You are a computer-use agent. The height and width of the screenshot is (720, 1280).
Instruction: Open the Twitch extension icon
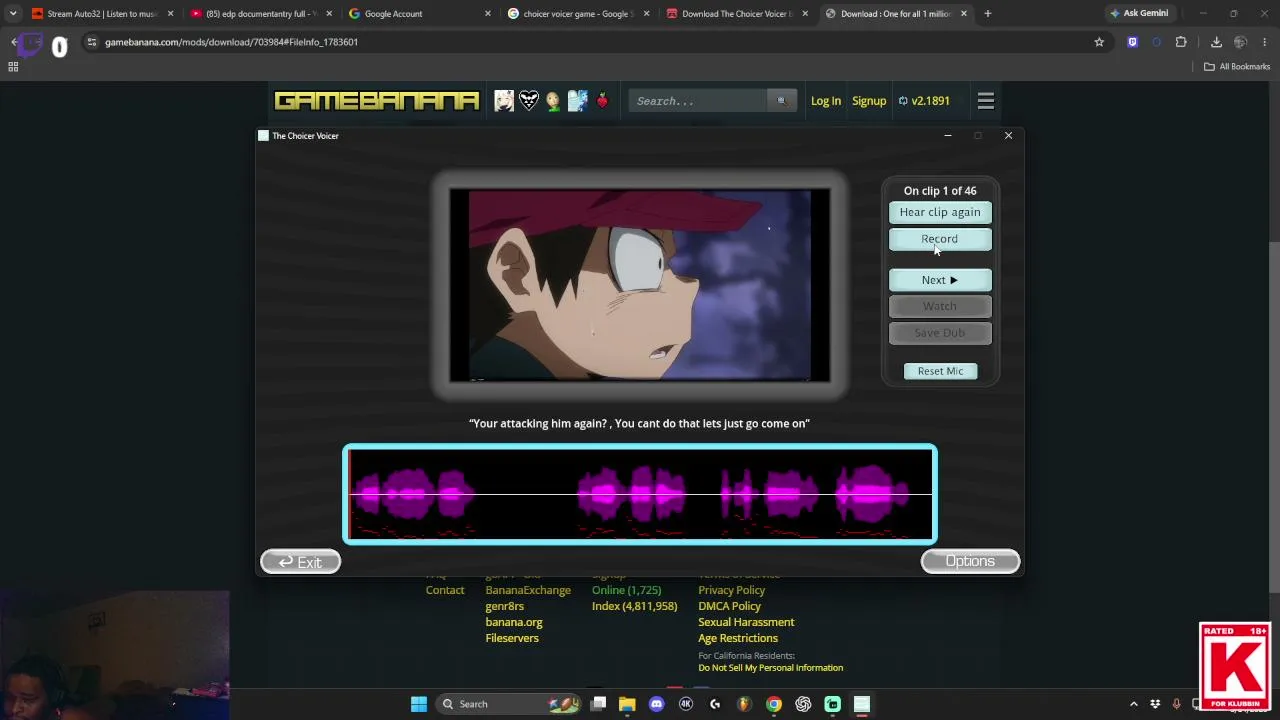1132,42
